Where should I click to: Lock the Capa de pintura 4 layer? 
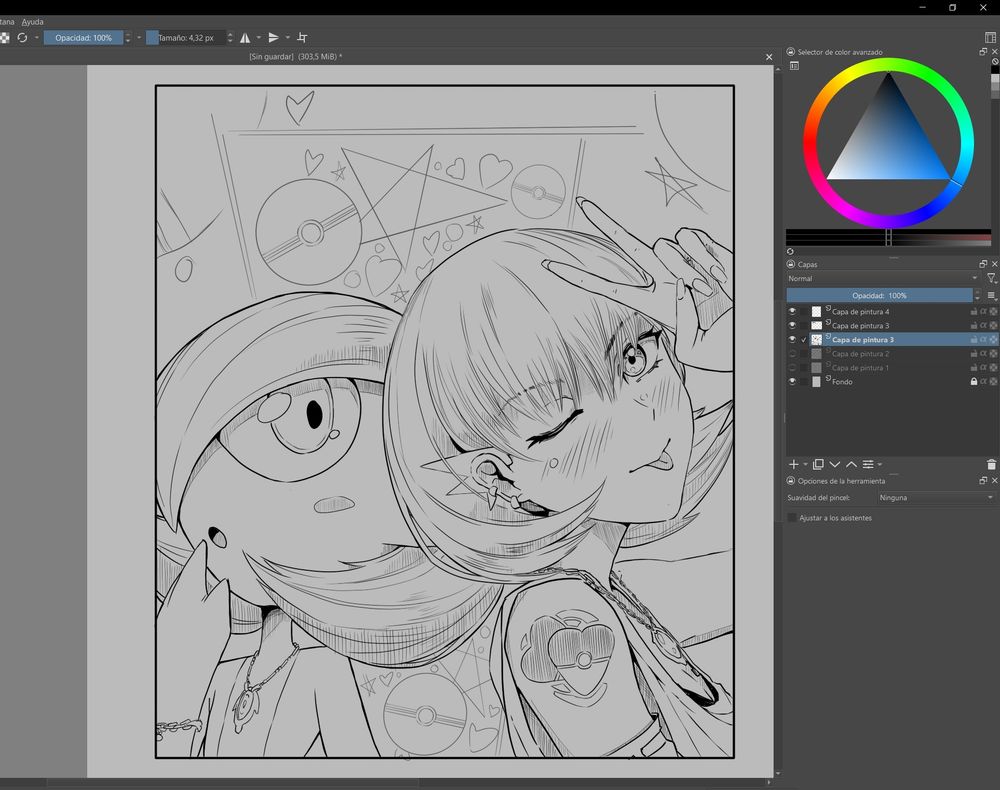pyautogui.click(x=974, y=312)
